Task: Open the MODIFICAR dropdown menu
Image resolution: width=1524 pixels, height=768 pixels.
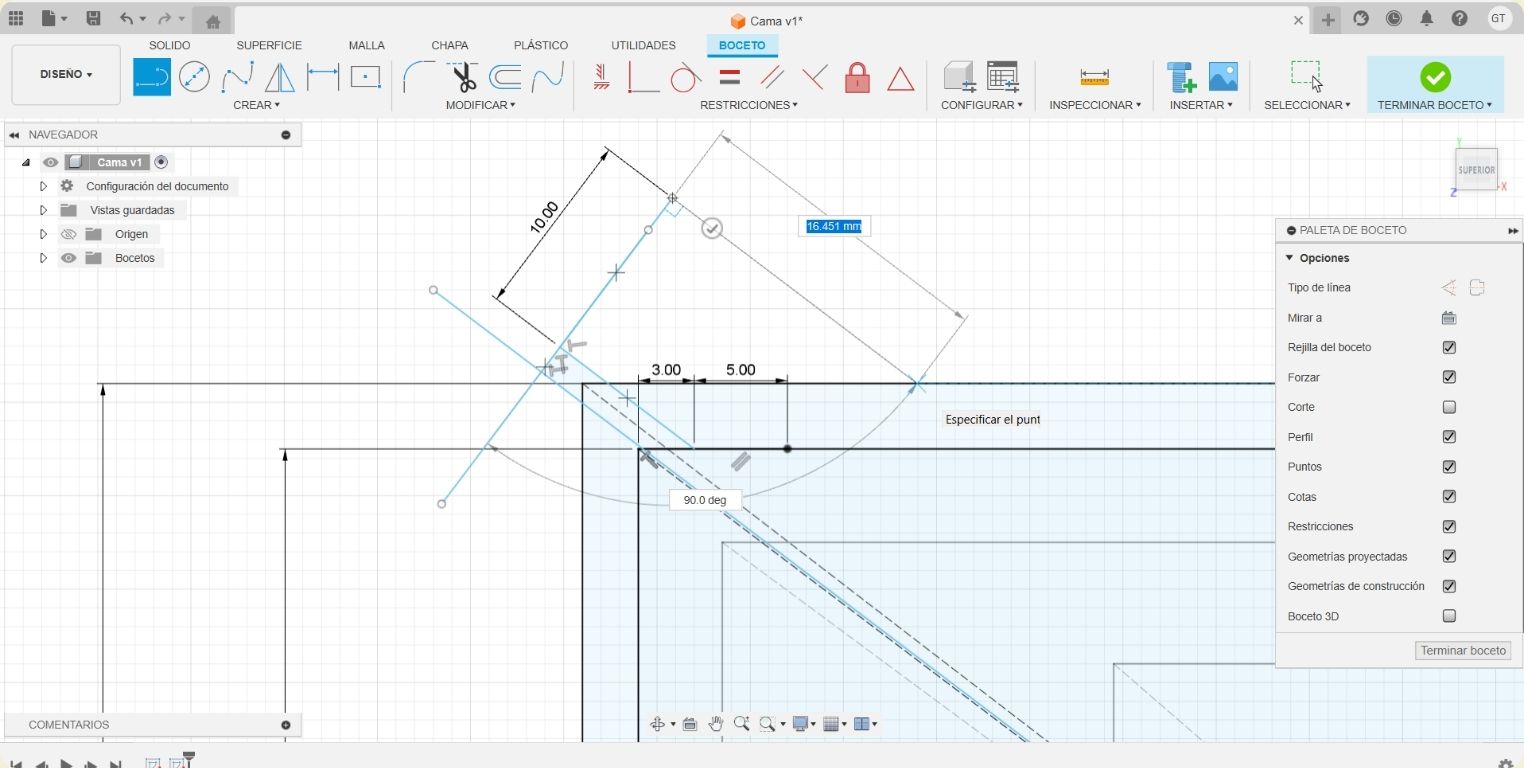Action: [x=481, y=105]
